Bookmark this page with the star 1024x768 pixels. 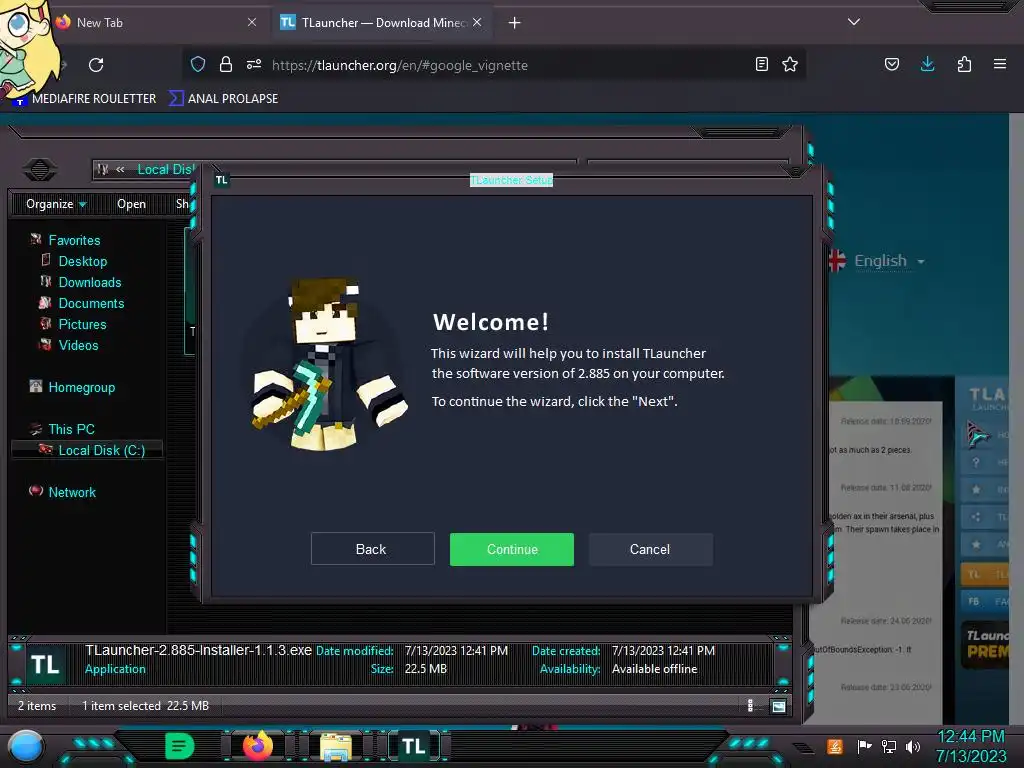coord(790,64)
